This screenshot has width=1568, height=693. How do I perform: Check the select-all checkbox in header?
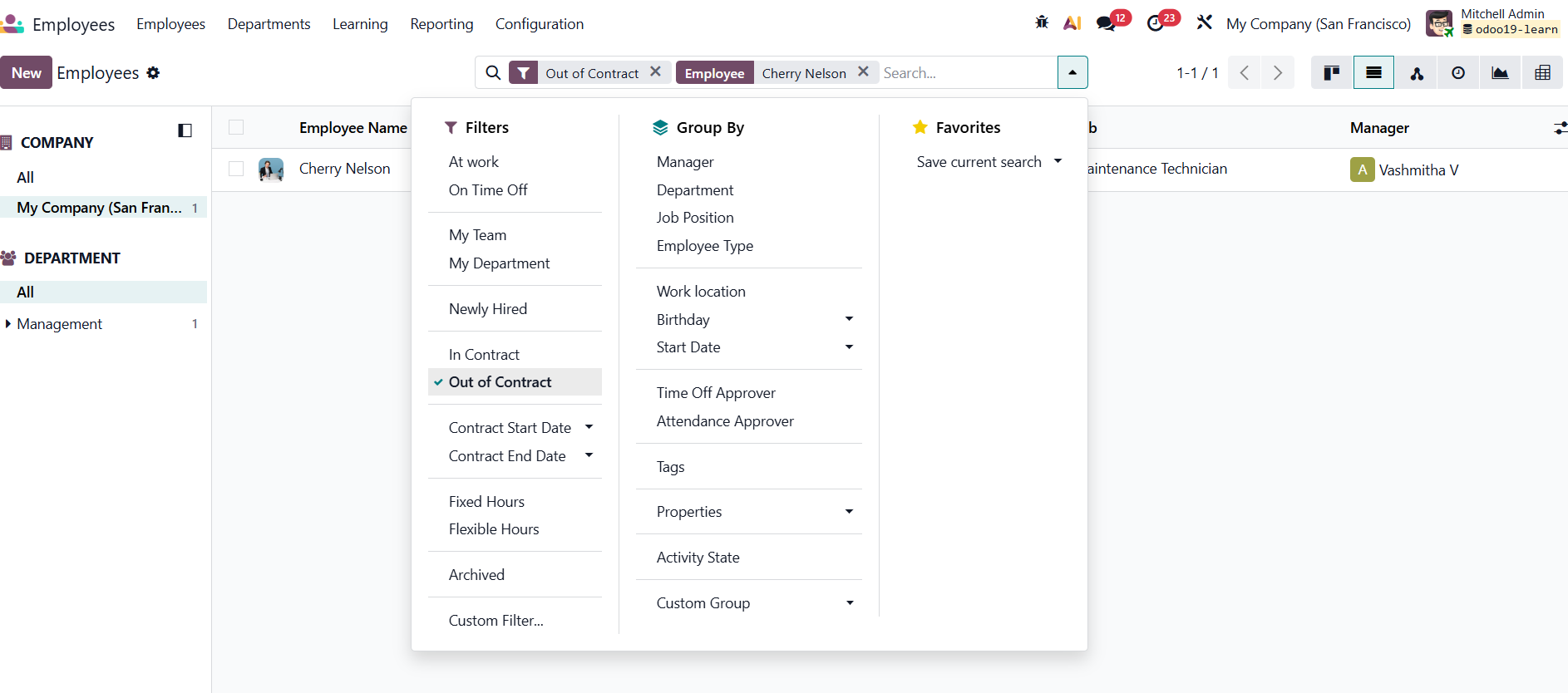(236, 127)
